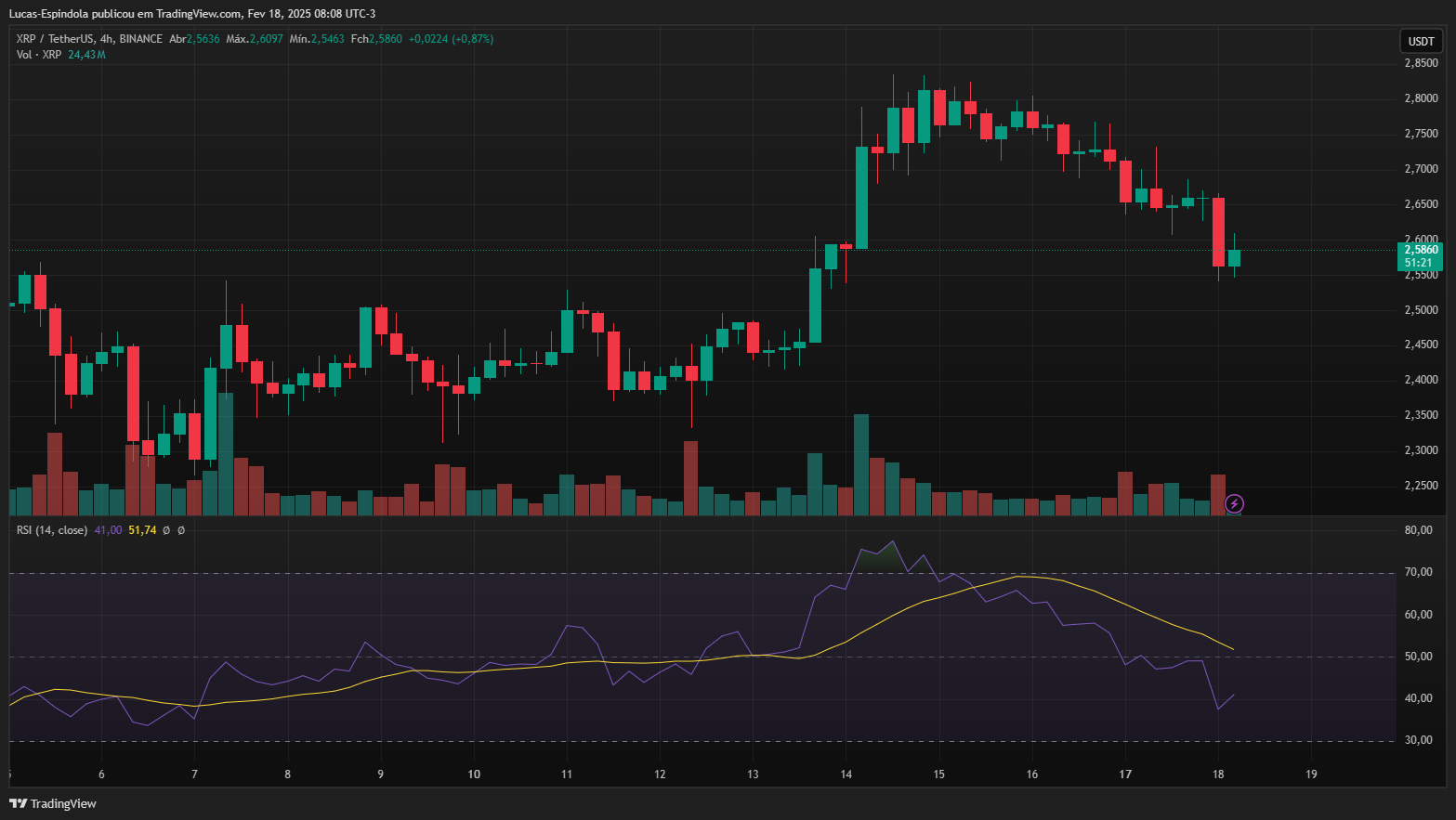Click the 2,8000 price scale label

pos(1421,98)
